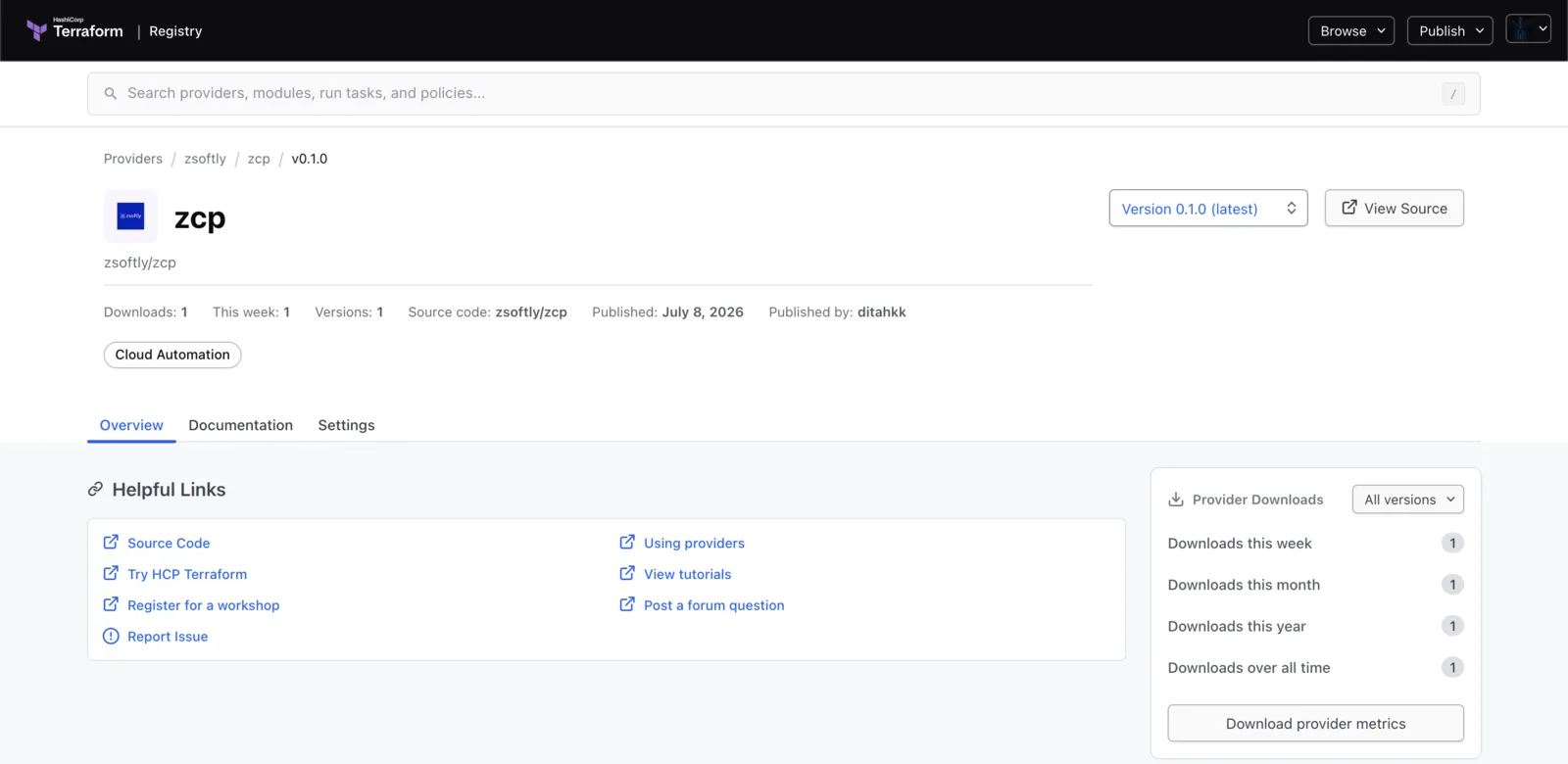Click the slash shortcut badge in search
Image resolution: width=1568 pixels, height=764 pixels.
(1453, 94)
